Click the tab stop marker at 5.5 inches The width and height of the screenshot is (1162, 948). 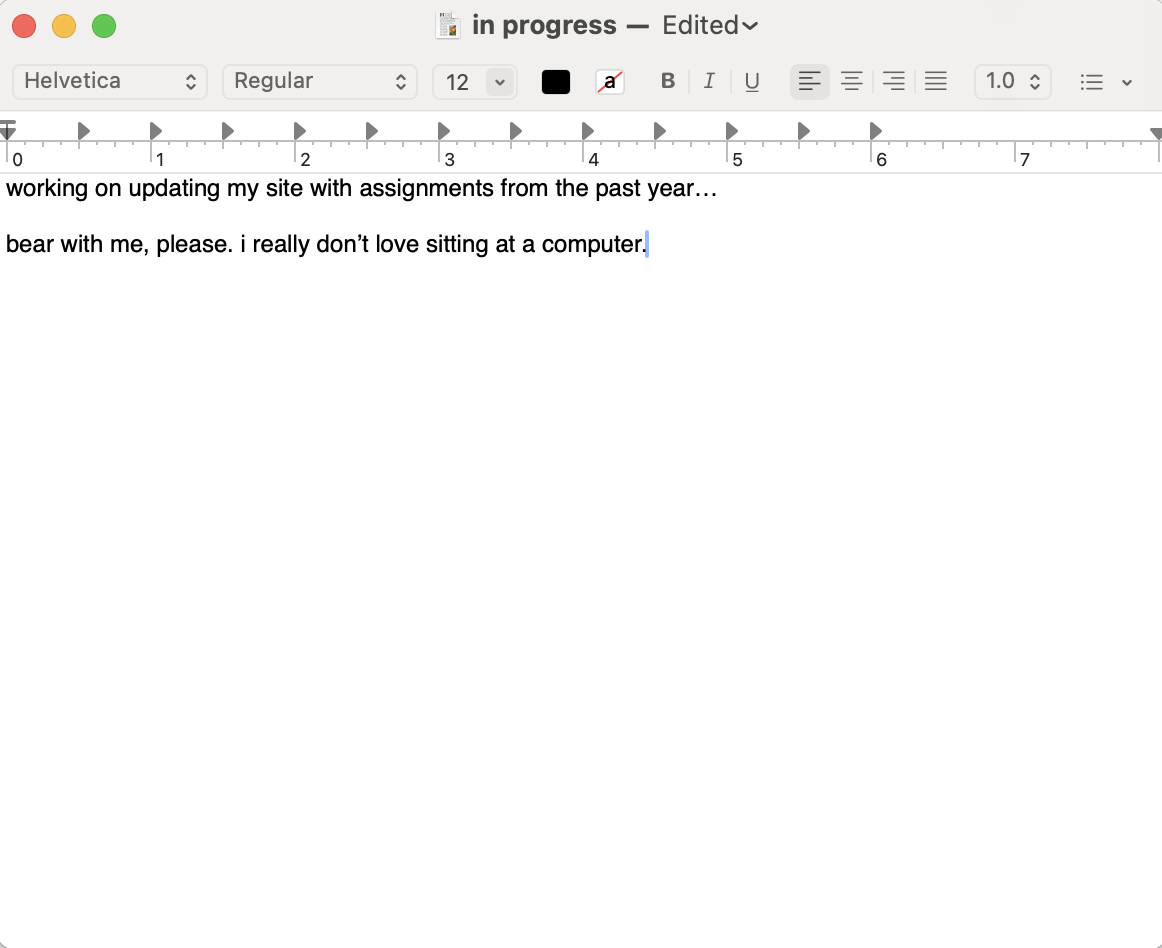[803, 131]
